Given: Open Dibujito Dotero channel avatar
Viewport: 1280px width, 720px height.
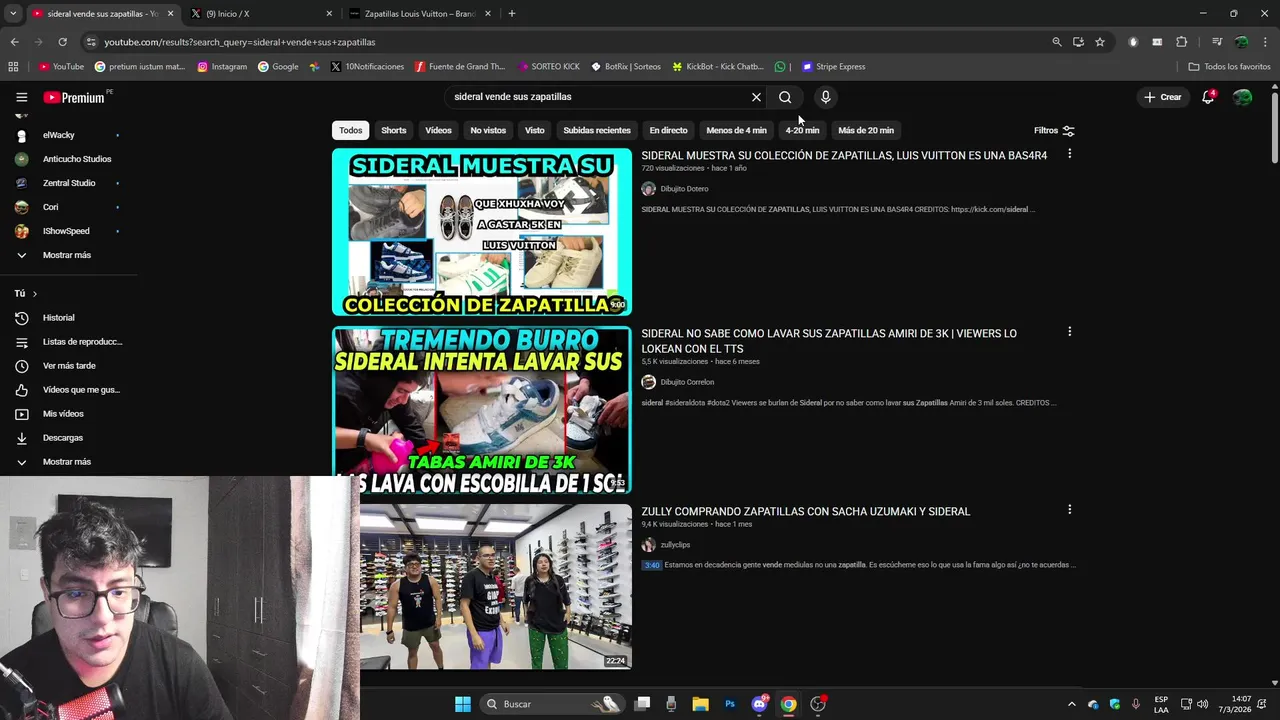Looking at the screenshot, I should tap(648, 189).
